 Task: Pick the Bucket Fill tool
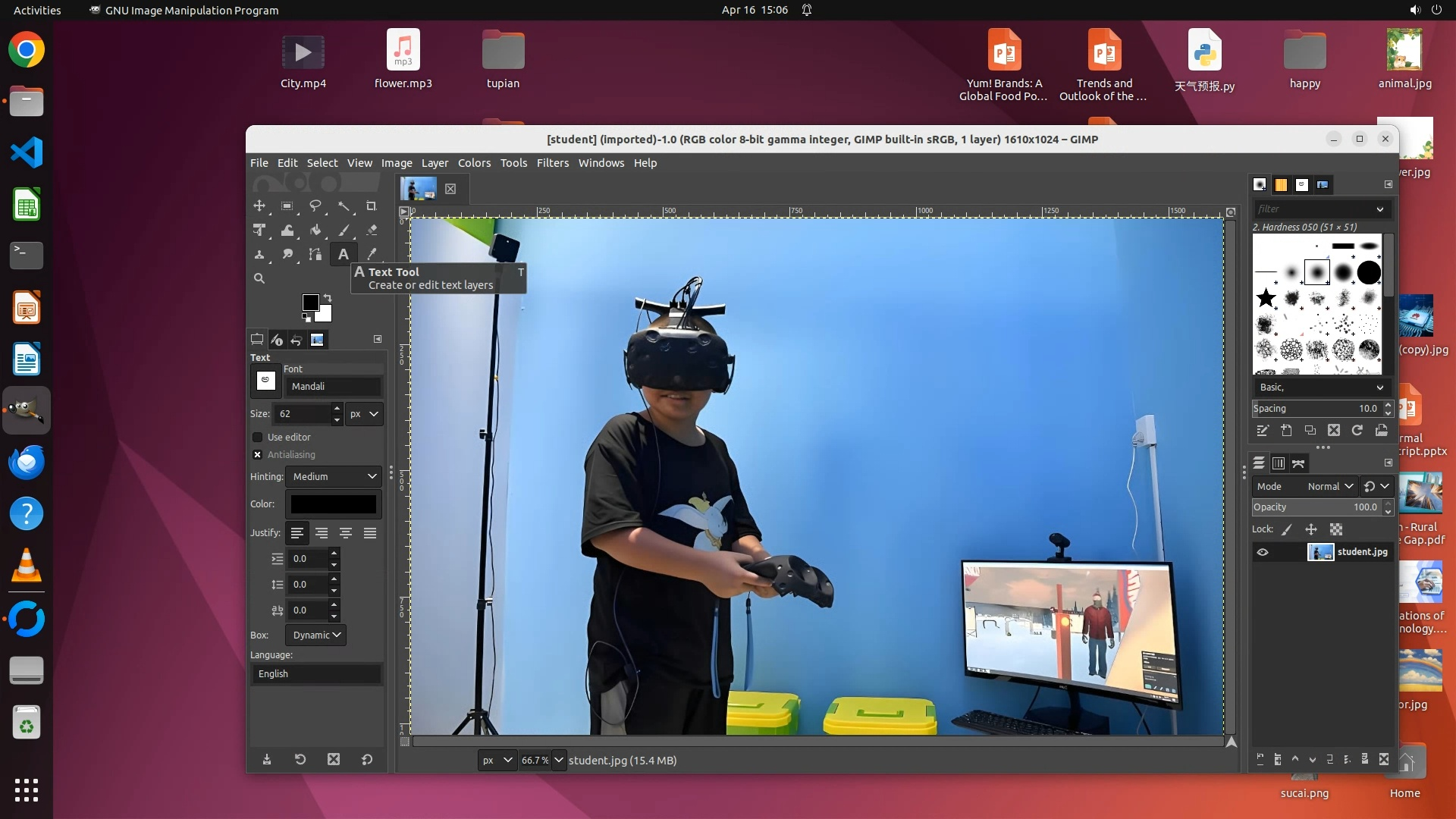tap(315, 230)
